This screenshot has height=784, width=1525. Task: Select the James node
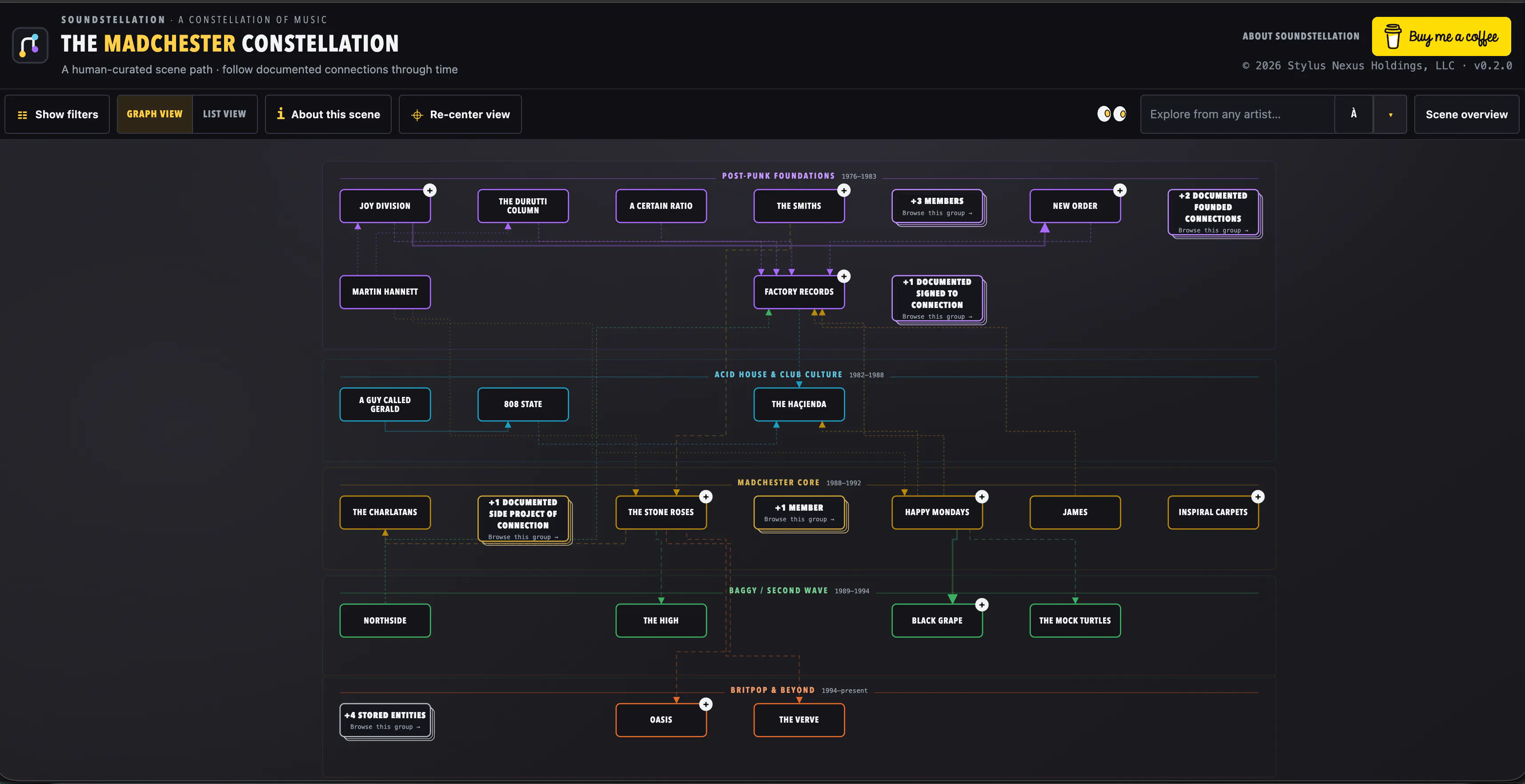pyautogui.click(x=1075, y=512)
